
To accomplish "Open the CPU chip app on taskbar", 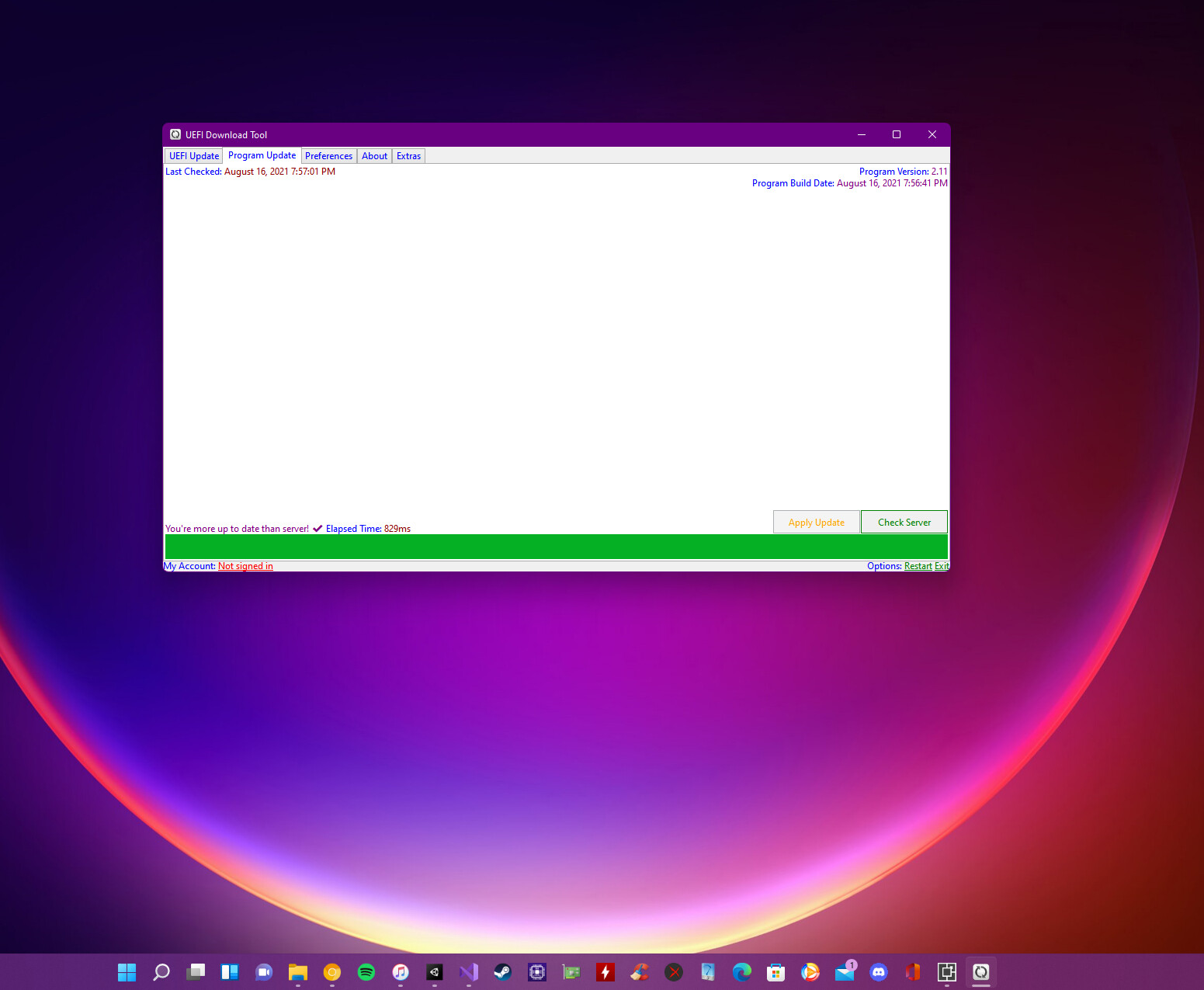I will click(x=537, y=972).
